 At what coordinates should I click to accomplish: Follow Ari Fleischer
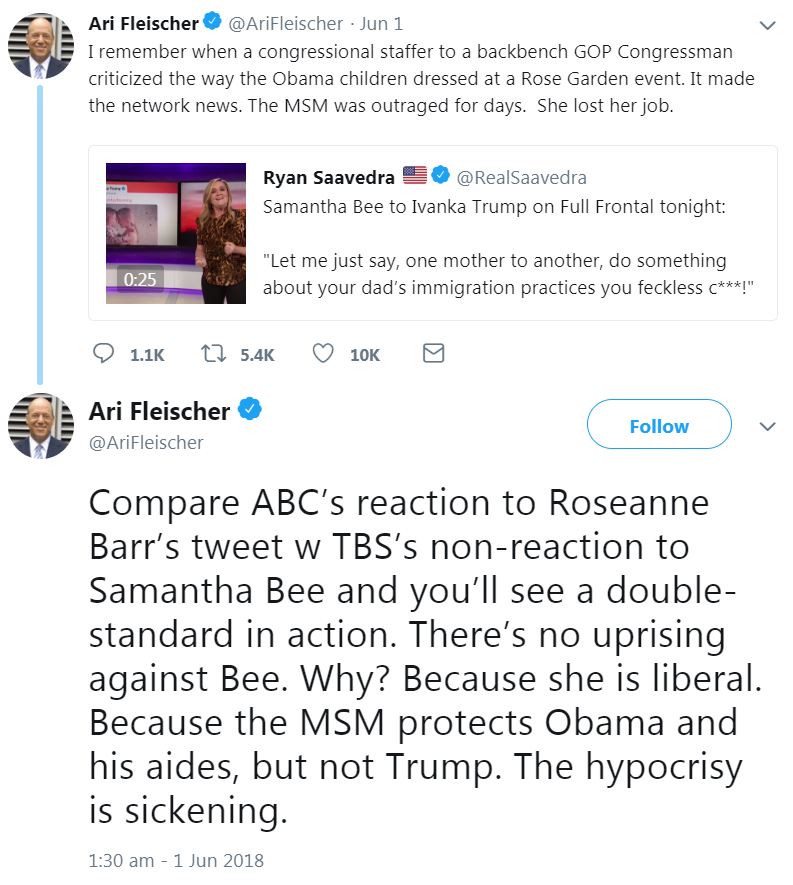pyautogui.click(x=658, y=425)
